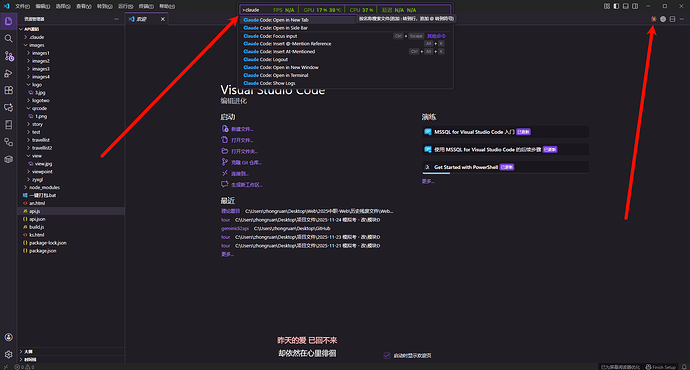Select Claude Code: Open in New Window
Screen dimensions: 690x370
click(346, 67)
